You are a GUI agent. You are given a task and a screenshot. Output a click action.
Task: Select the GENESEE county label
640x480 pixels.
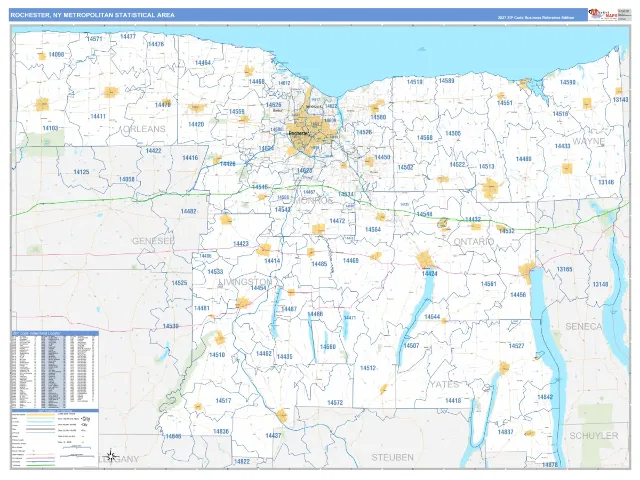tap(153, 241)
